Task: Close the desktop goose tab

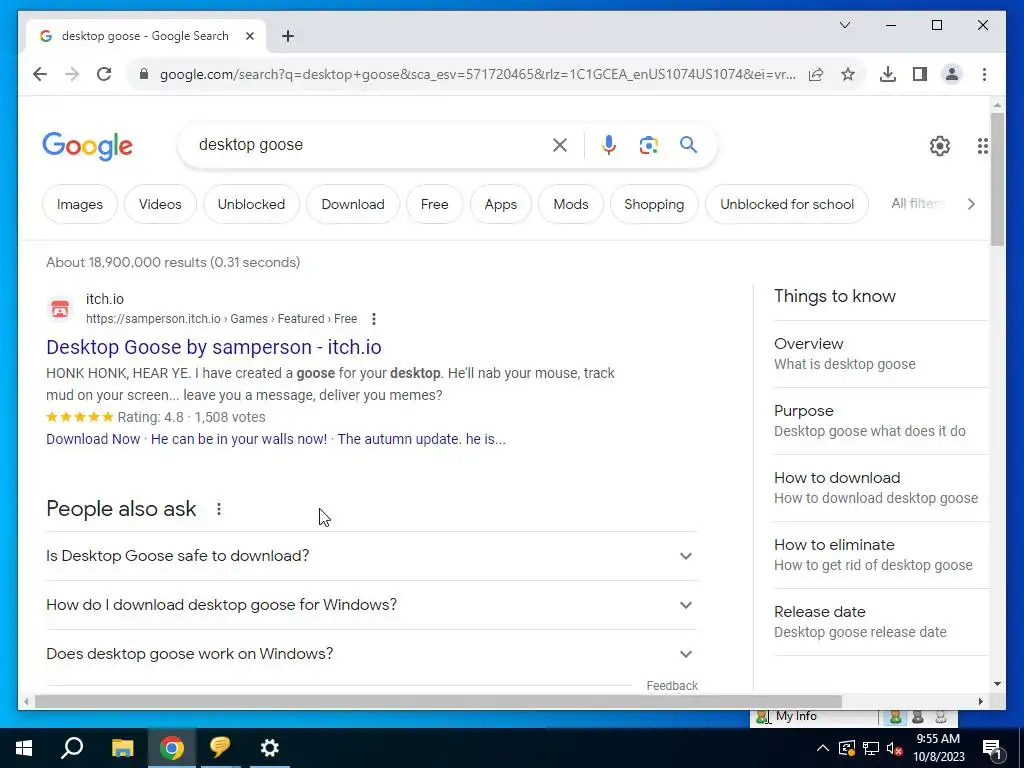Action: point(249,36)
